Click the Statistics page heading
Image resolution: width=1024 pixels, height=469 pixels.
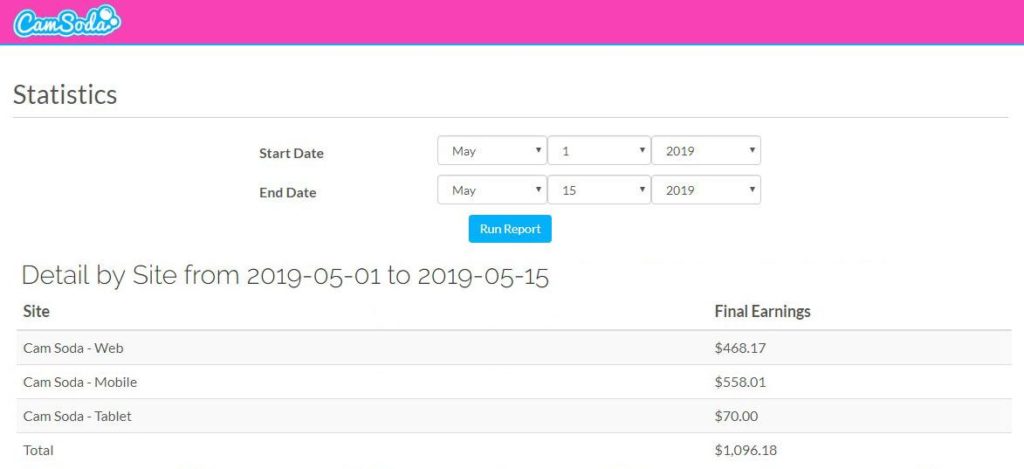[65, 95]
